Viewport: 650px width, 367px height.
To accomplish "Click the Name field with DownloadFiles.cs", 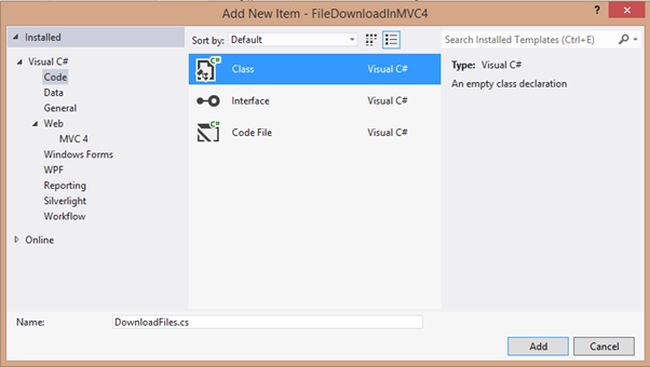I will 267,322.
